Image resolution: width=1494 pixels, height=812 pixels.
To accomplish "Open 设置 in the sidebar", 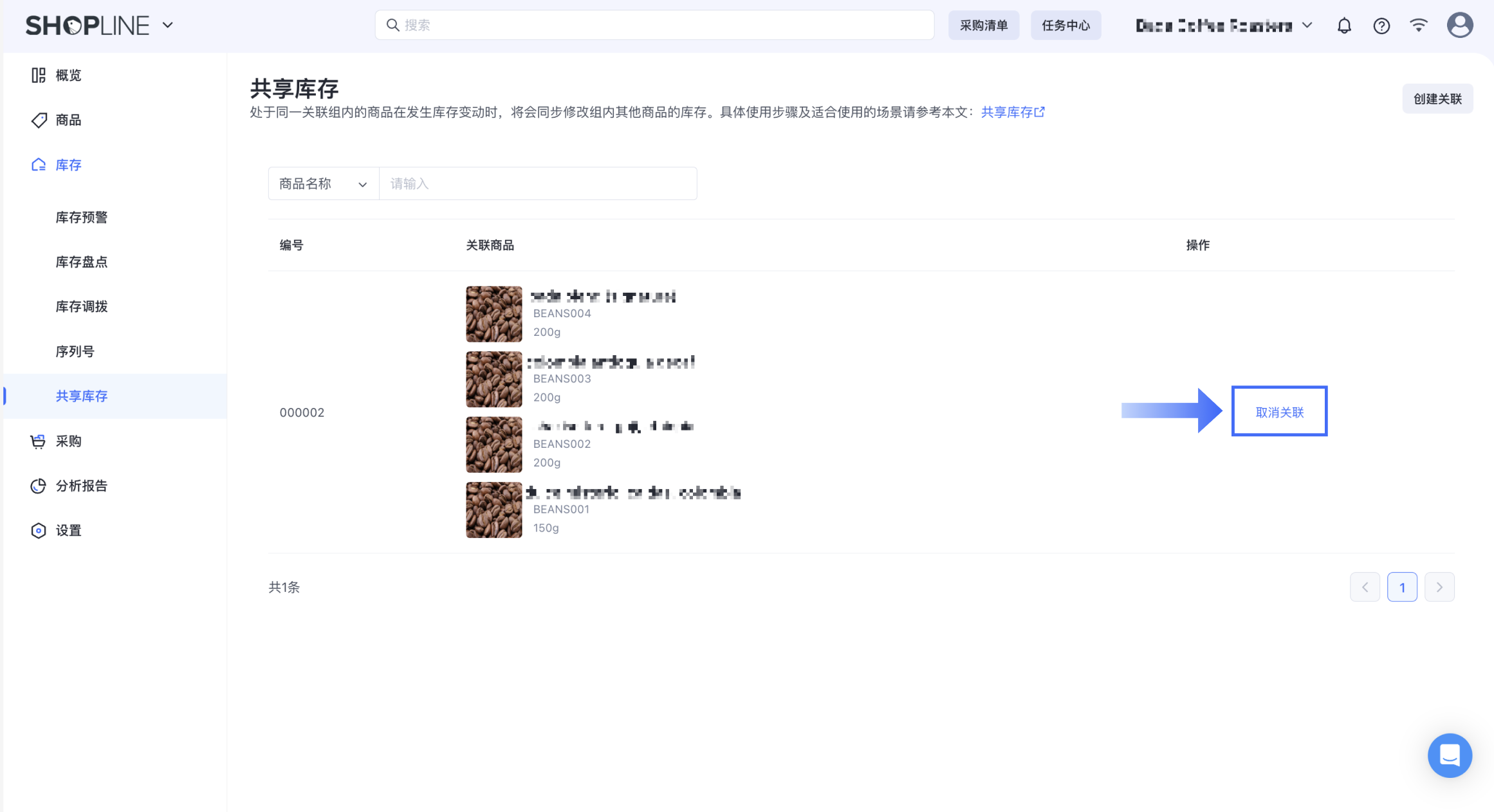I will coord(68,530).
